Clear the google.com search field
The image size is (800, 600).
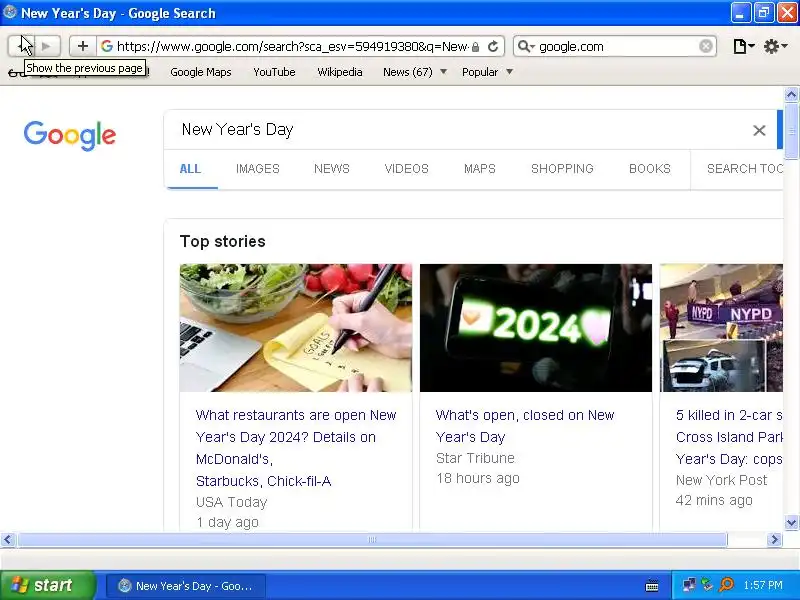click(x=706, y=46)
